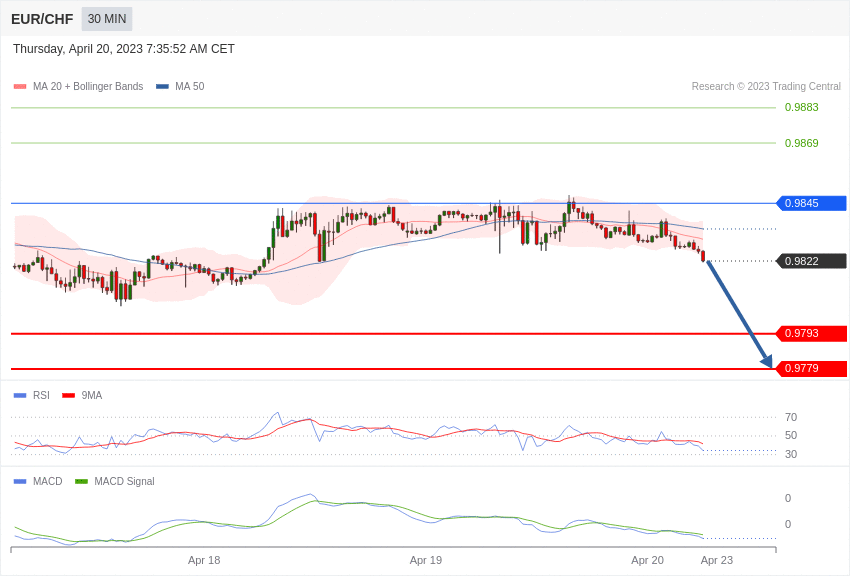This screenshot has height=576, width=850.
Task: Click the RSI 70 axis value
Action: click(x=791, y=417)
